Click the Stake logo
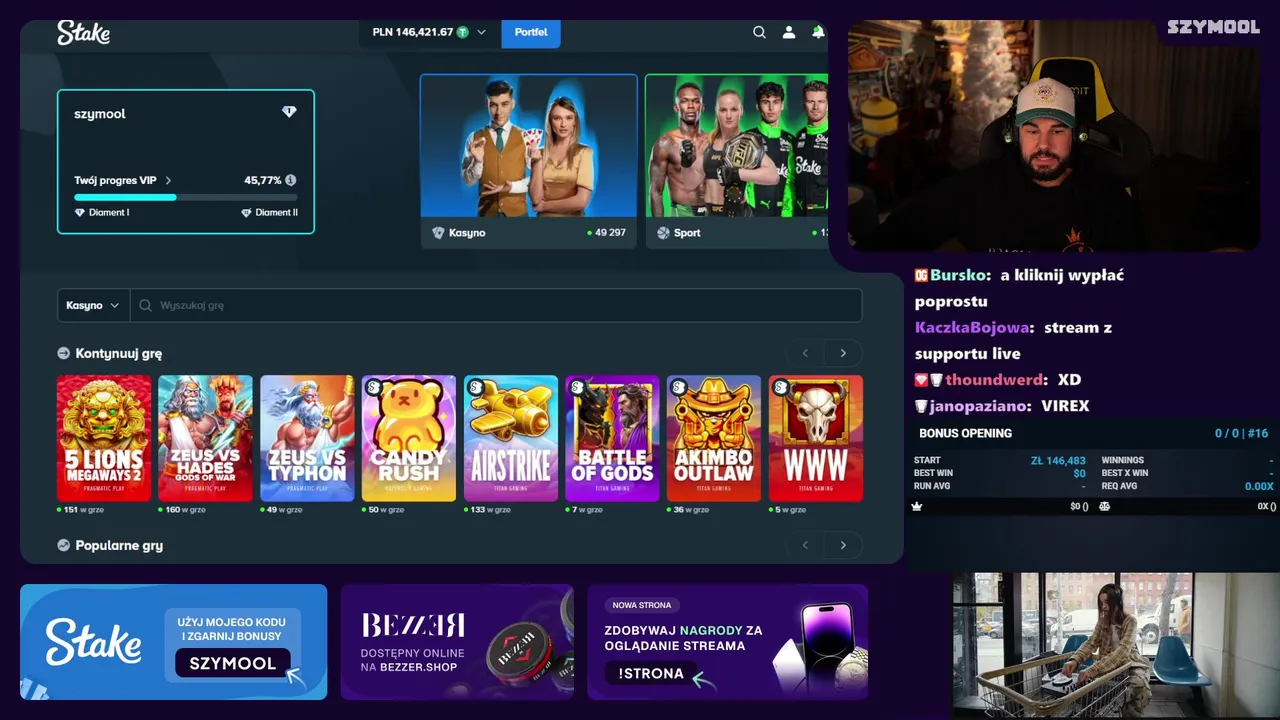 pos(83,33)
